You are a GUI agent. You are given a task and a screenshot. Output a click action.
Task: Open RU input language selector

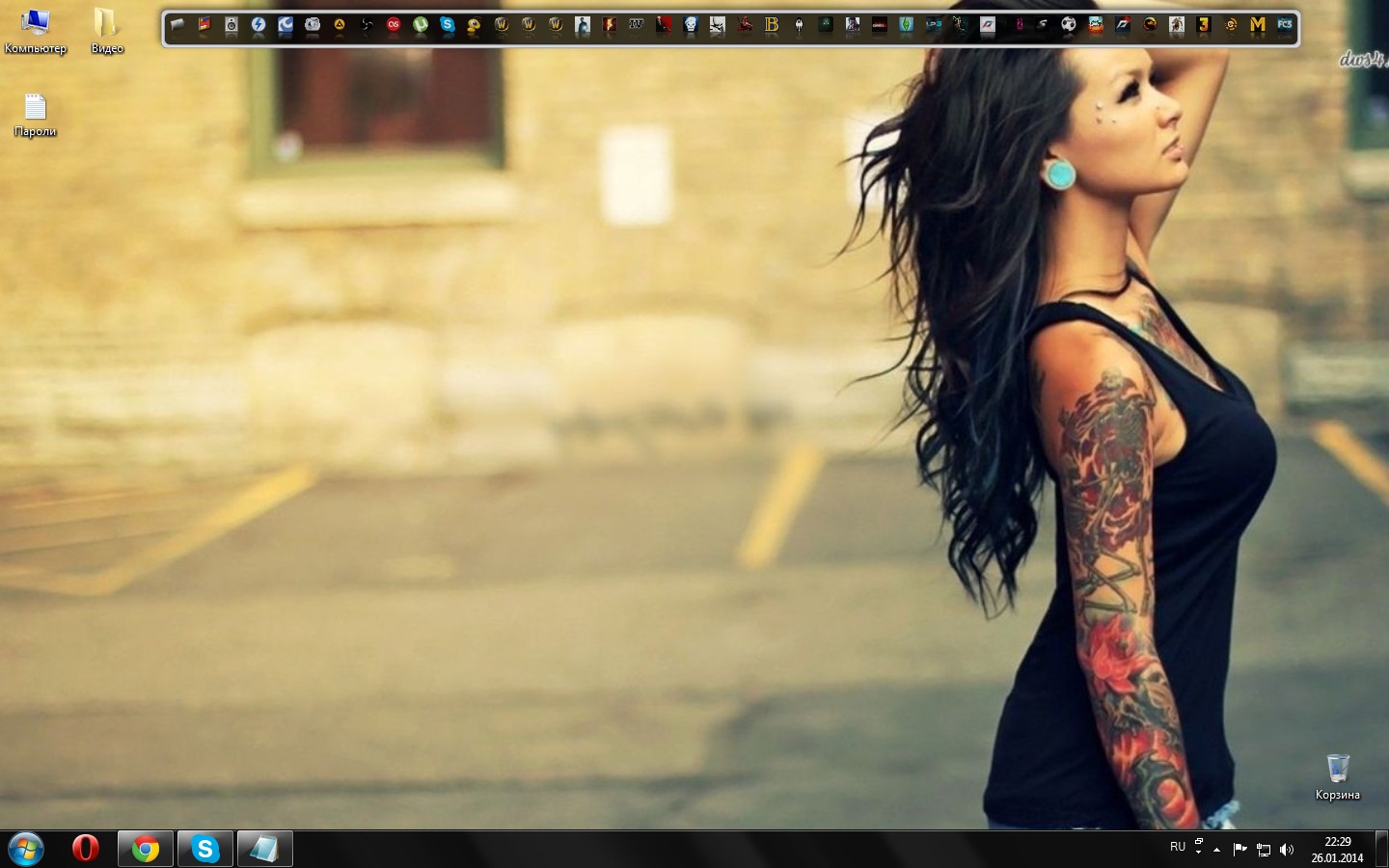point(1177,847)
